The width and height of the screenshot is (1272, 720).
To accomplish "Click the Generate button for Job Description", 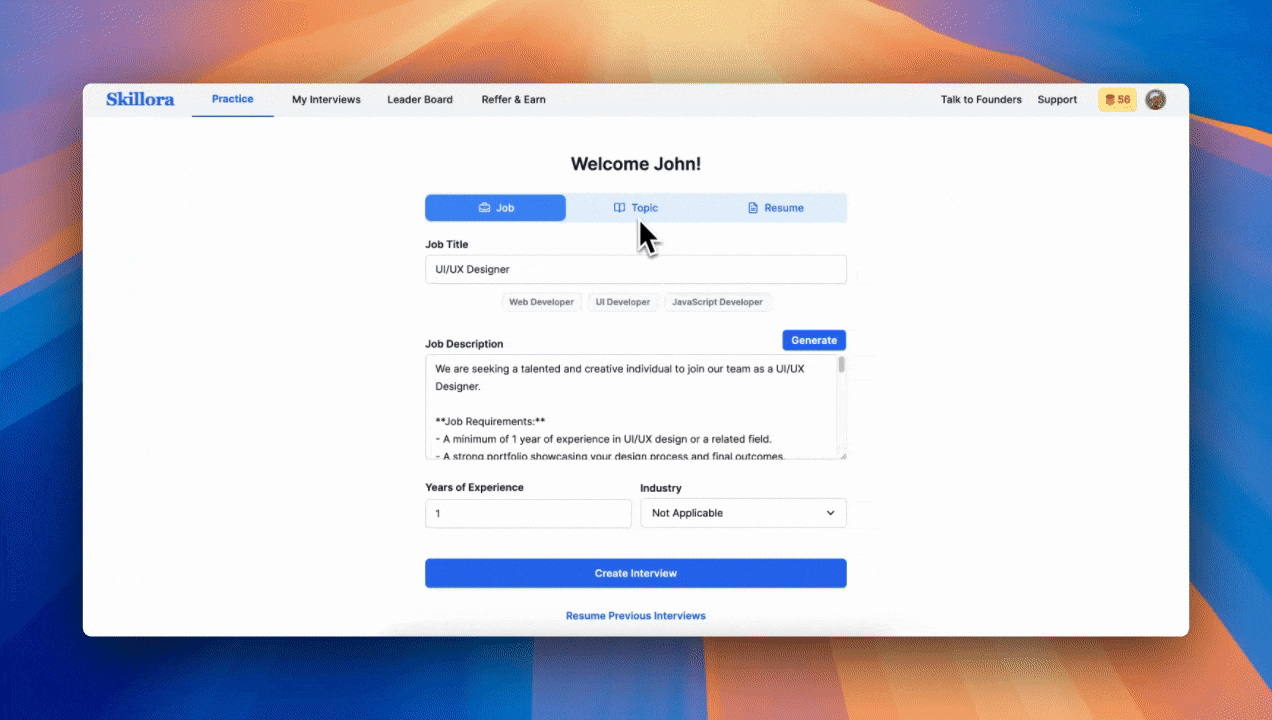I will (x=814, y=340).
